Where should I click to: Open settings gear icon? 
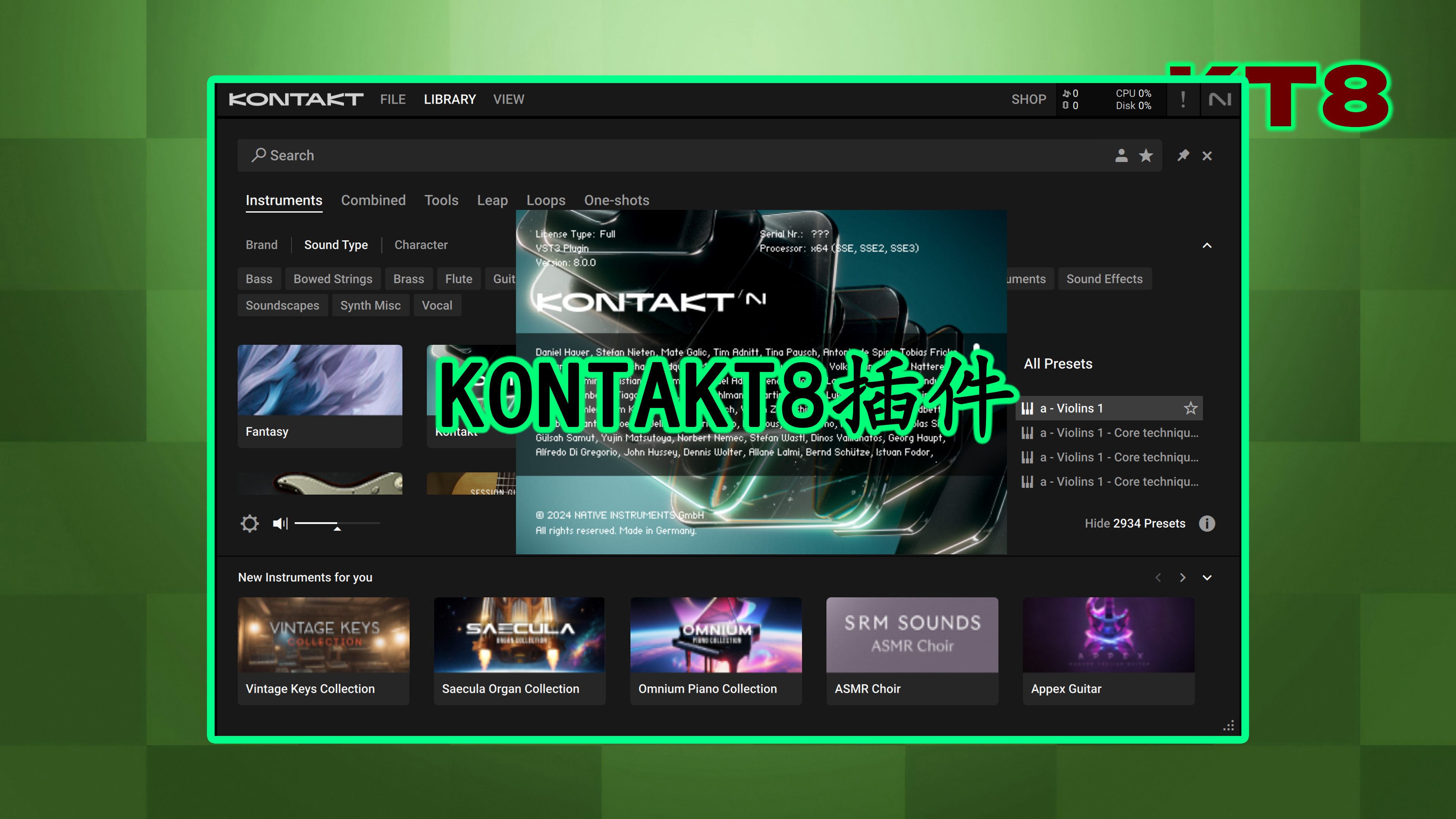[x=249, y=523]
